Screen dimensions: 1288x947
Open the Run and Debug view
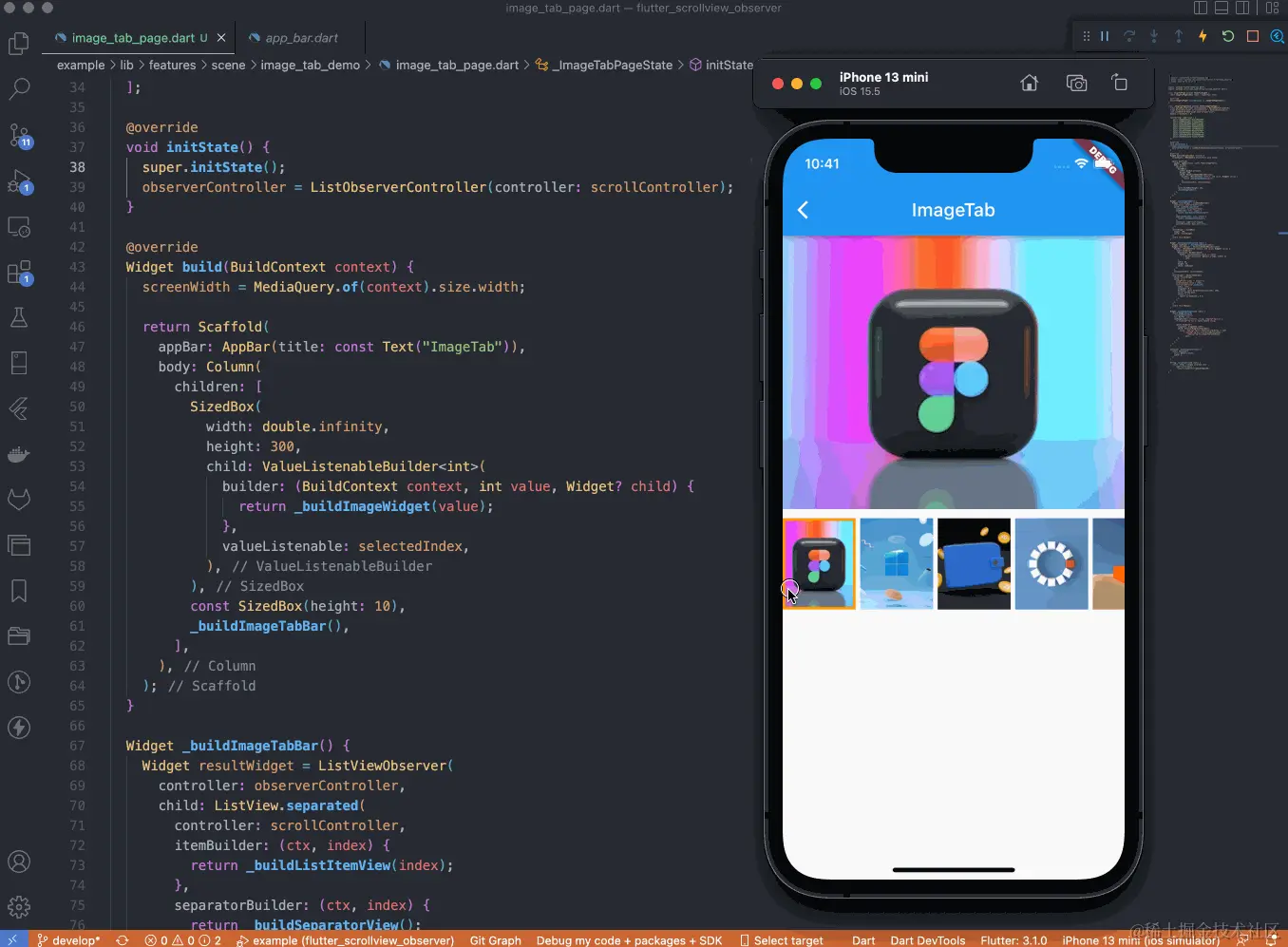(x=19, y=180)
